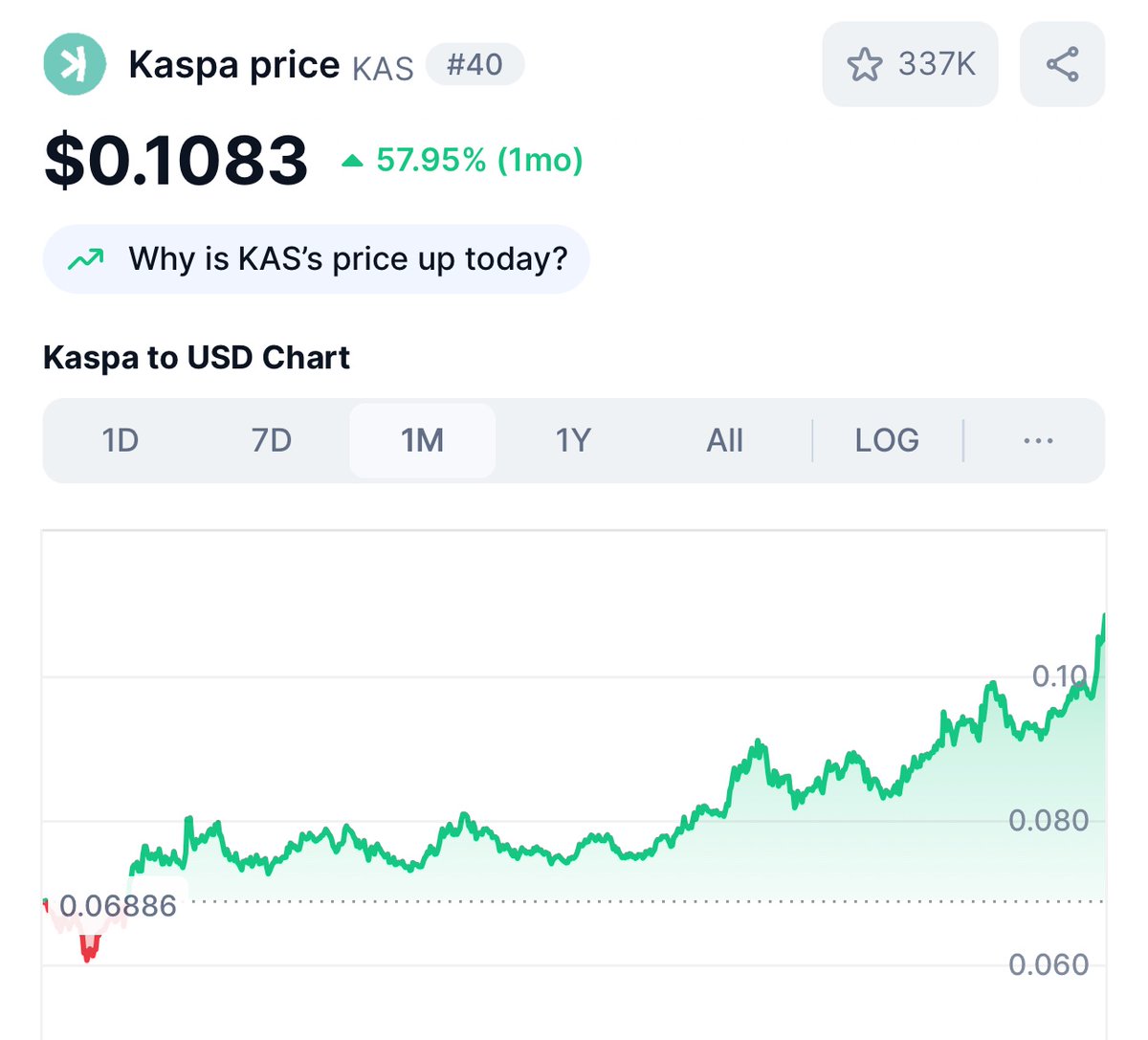This screenshot has height=1040, width=1148.
Task: Click the 0.060 axis label
Action: click(x=1049, y=964)
